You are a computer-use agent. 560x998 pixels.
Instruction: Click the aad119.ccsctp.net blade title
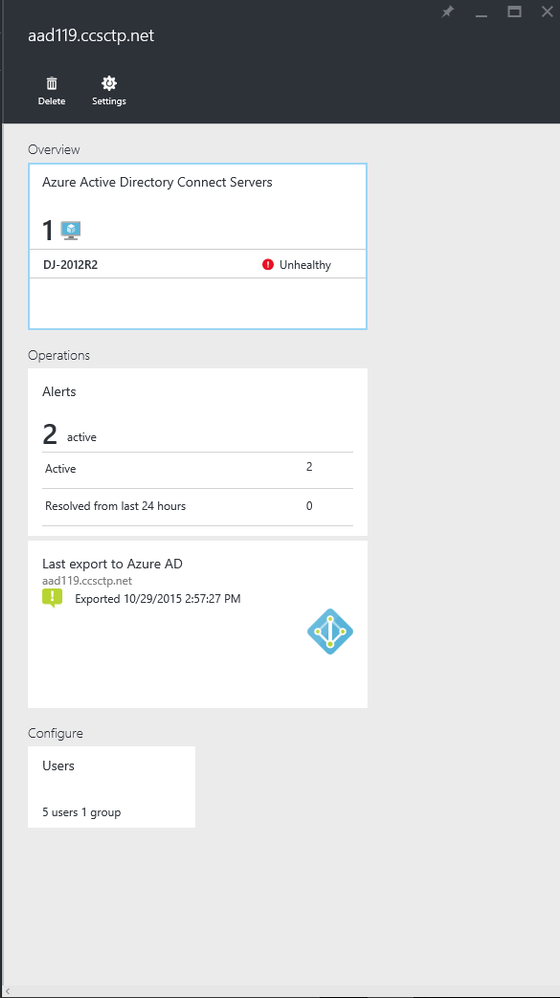91,36
